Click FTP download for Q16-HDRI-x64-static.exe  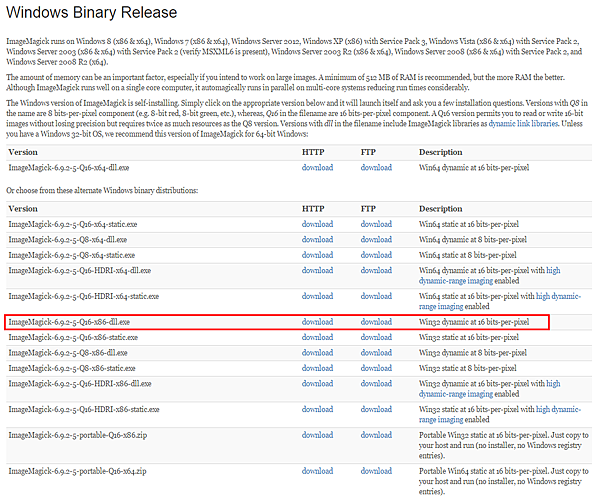coord(376,296)
